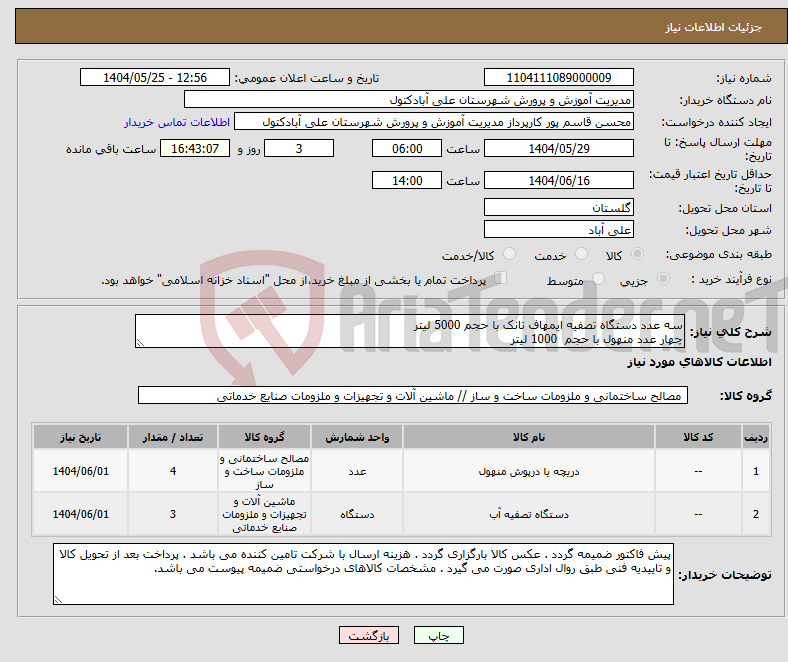
Task: Click the validity time field 14:00
Action: (407, 180)
